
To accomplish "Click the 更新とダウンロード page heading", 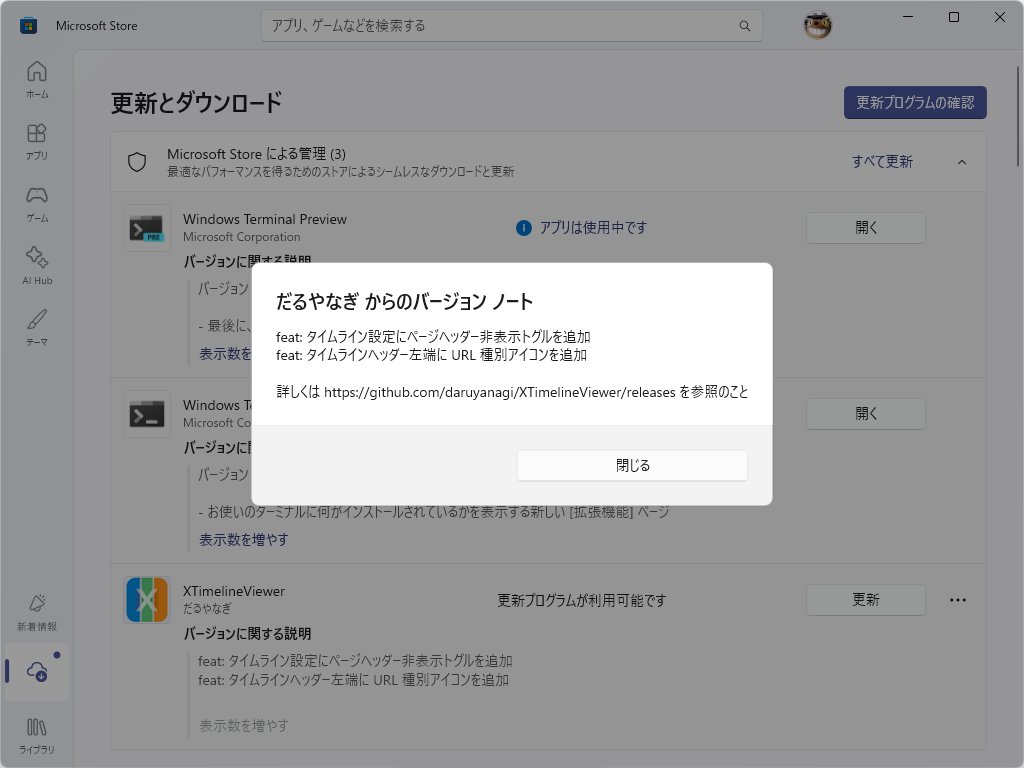I will (x=196, y=103).
